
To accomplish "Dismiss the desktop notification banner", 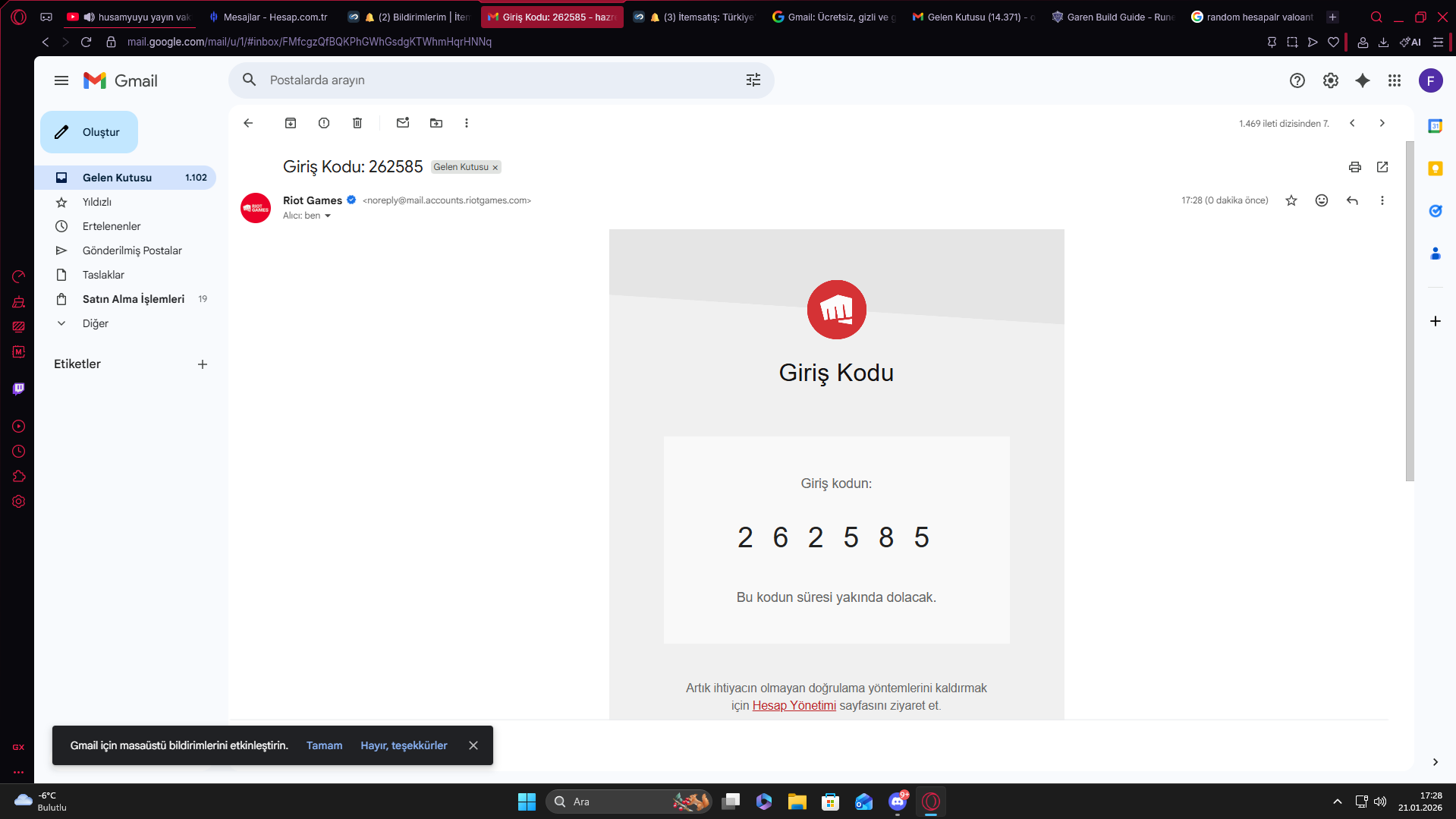I will [473, 745].
